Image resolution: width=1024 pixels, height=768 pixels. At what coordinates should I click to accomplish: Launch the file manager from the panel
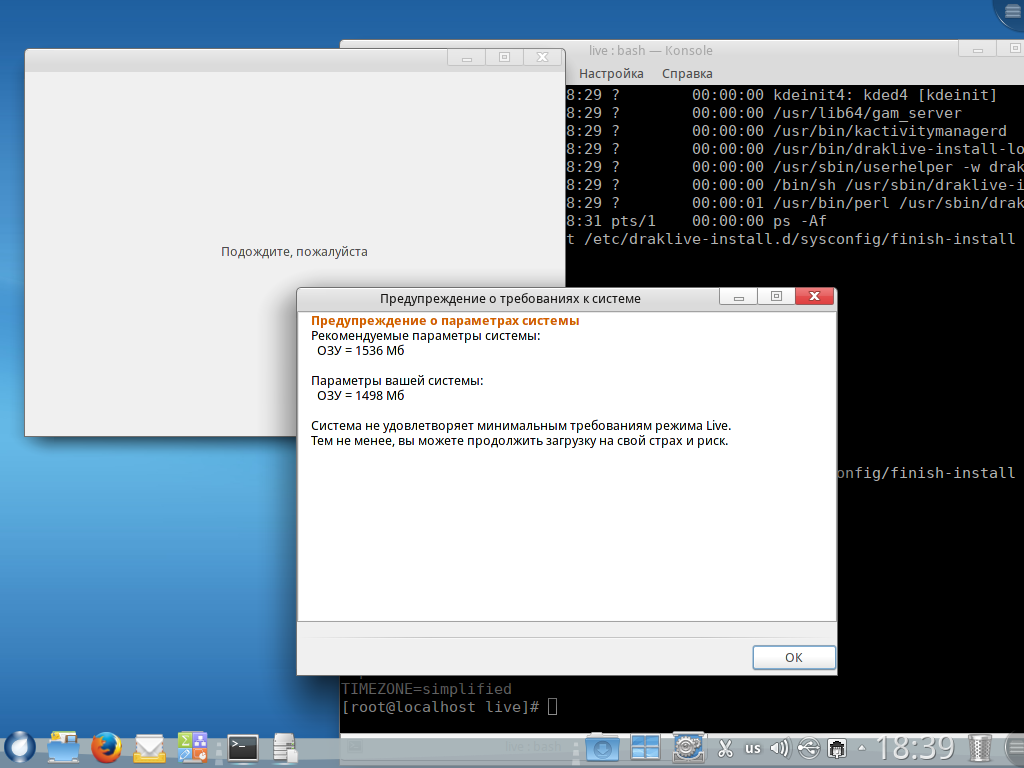(x=63, y=747)
